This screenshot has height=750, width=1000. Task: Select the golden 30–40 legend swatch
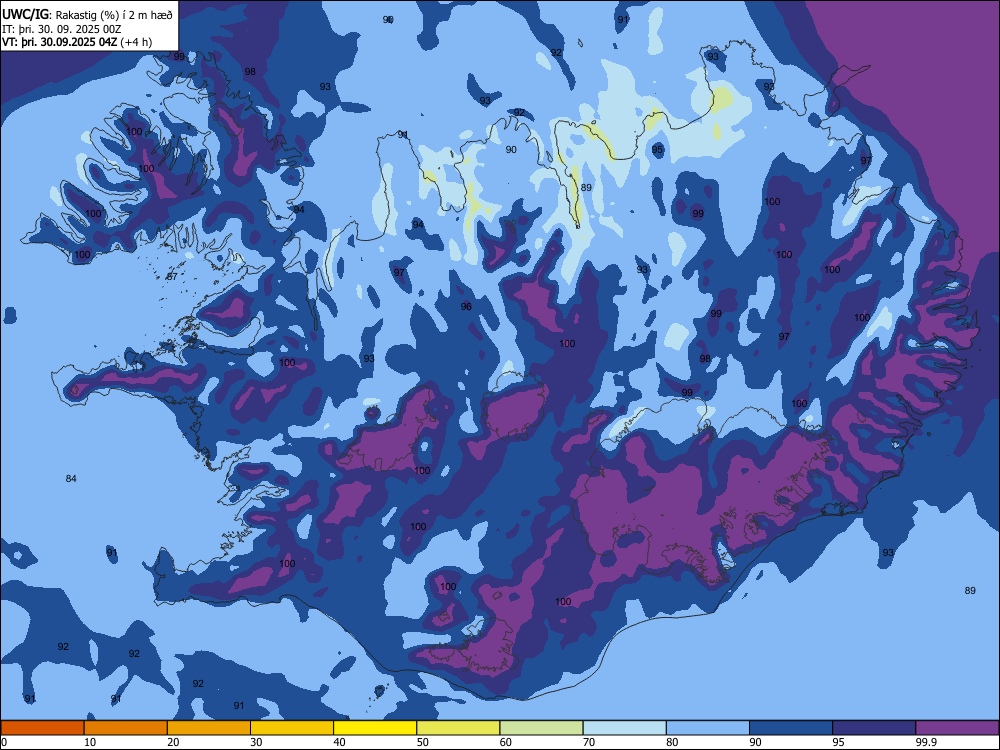point(292,728)
